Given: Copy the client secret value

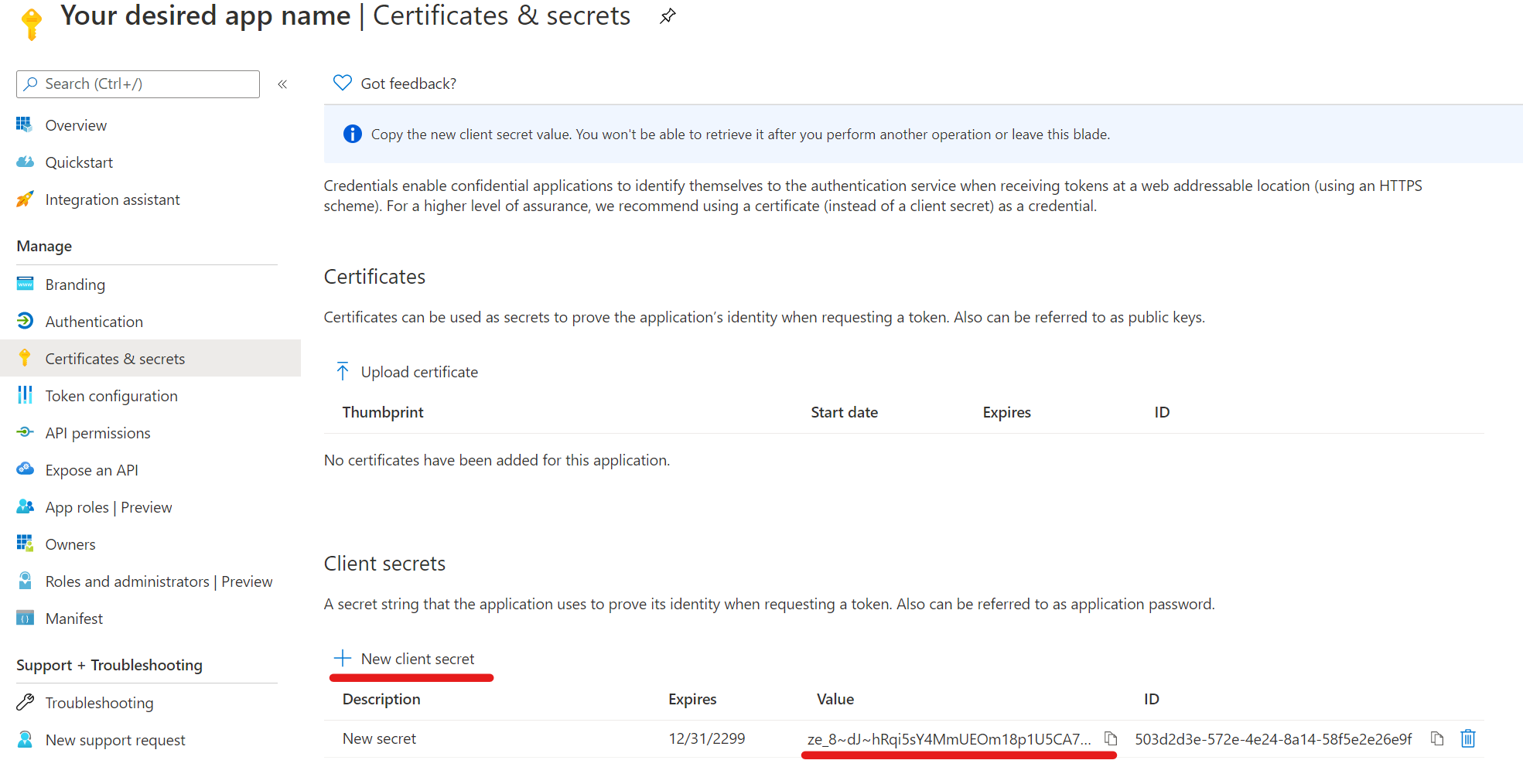Looking at the screenshot, I should 1111,738.
